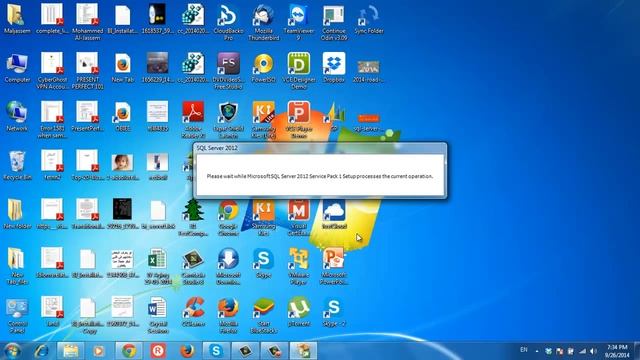
Task: Open the WPS Player shortcut icon
Action: (x=299, y=119)
